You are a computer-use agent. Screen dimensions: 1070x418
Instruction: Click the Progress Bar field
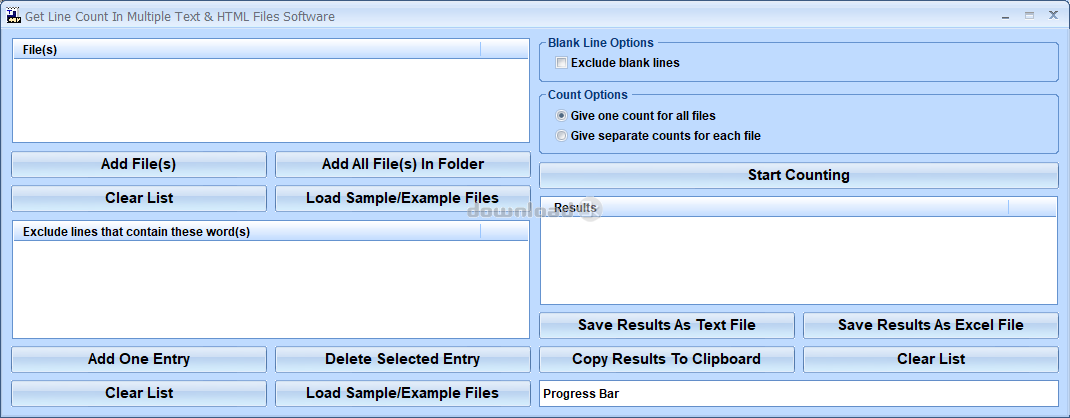(x=798, y=393)
